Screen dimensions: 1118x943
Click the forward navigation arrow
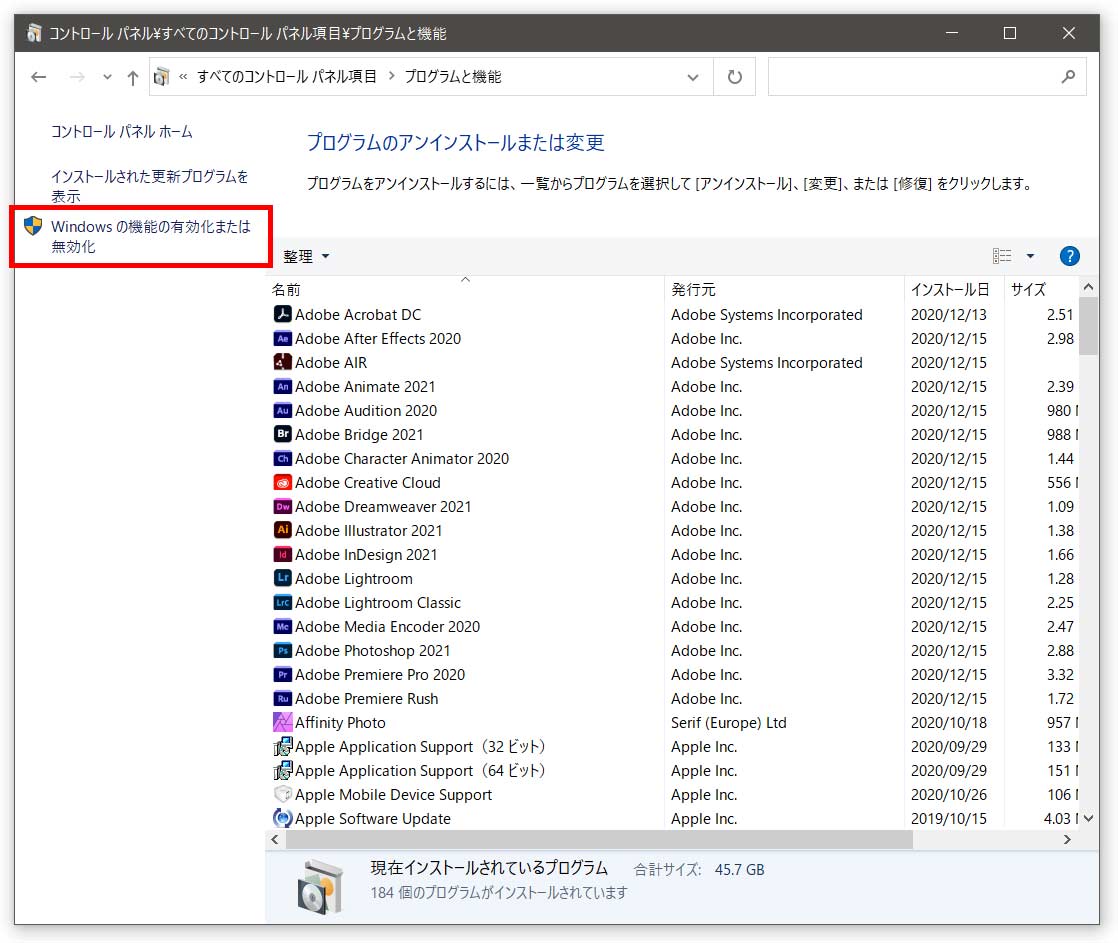pos(77,76)
